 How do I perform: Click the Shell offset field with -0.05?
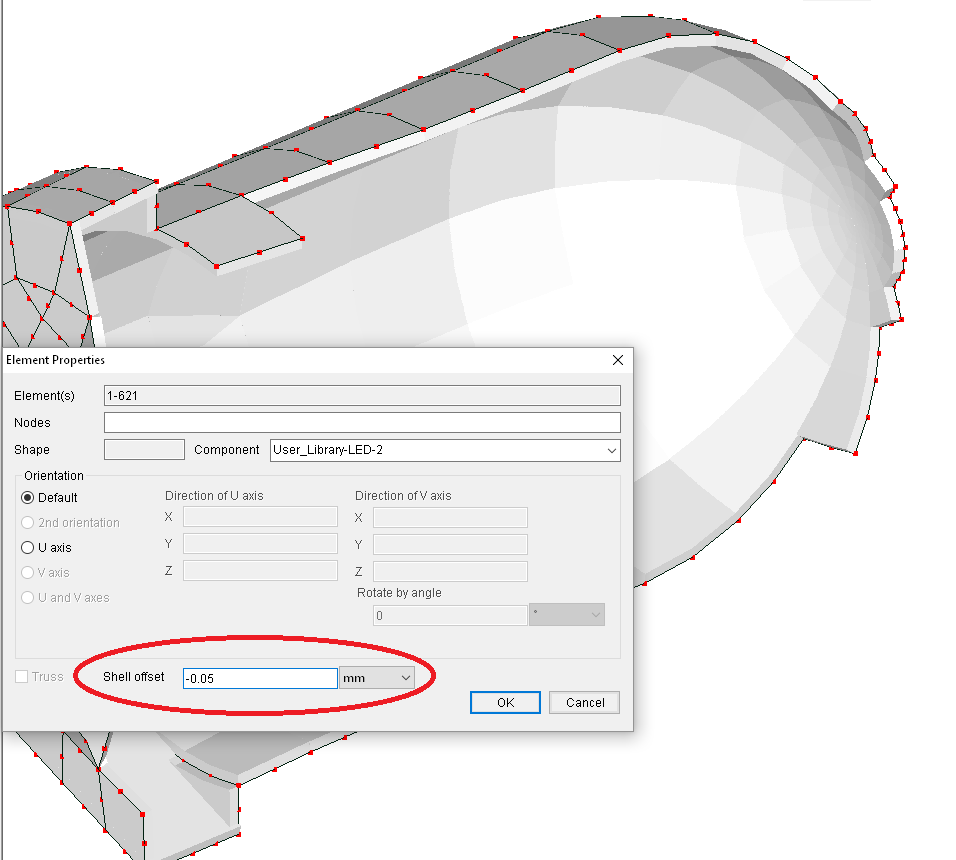[x=260, y=678]
